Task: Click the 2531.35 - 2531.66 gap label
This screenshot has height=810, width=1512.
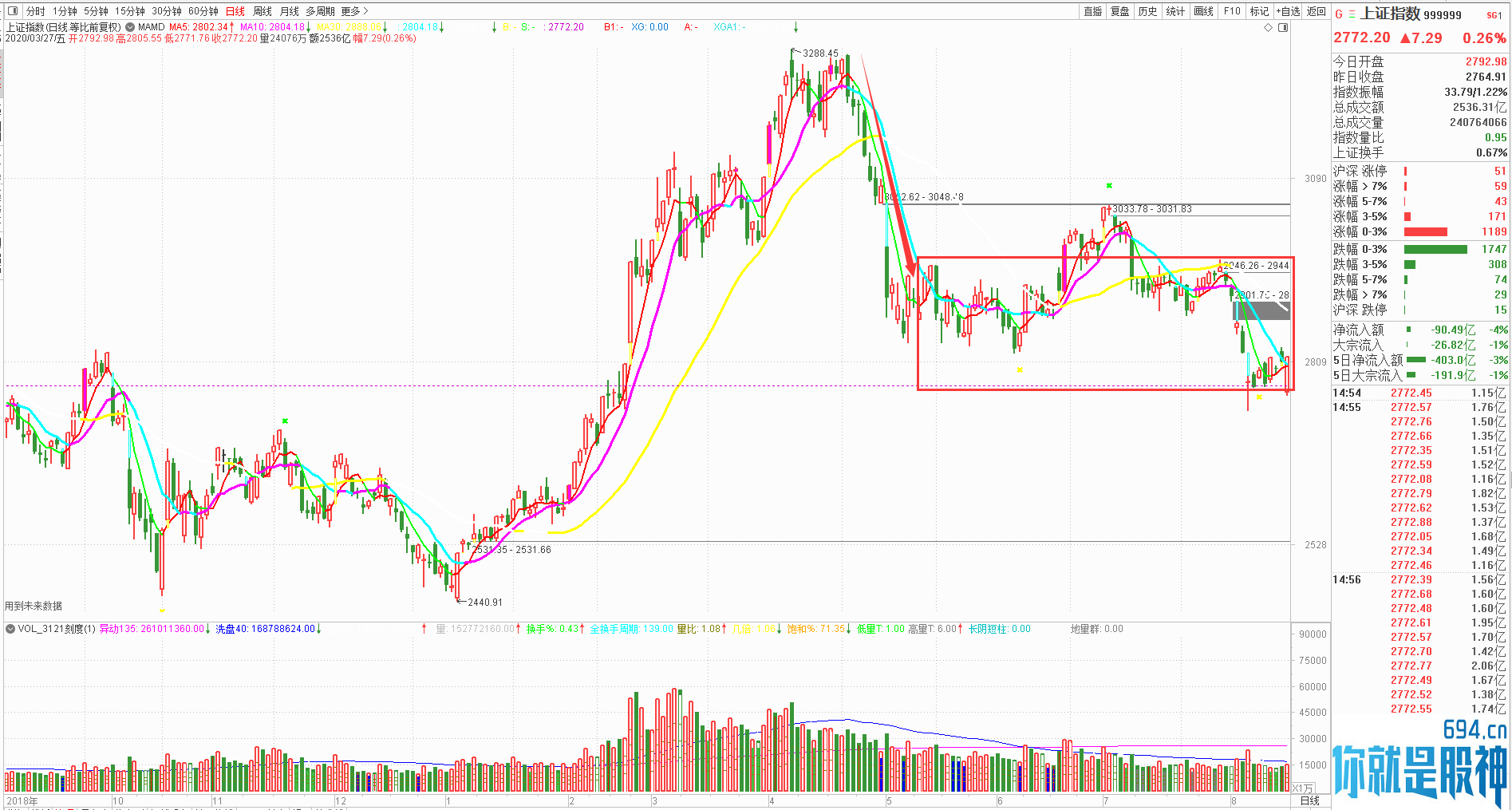Action: [511, 550]
